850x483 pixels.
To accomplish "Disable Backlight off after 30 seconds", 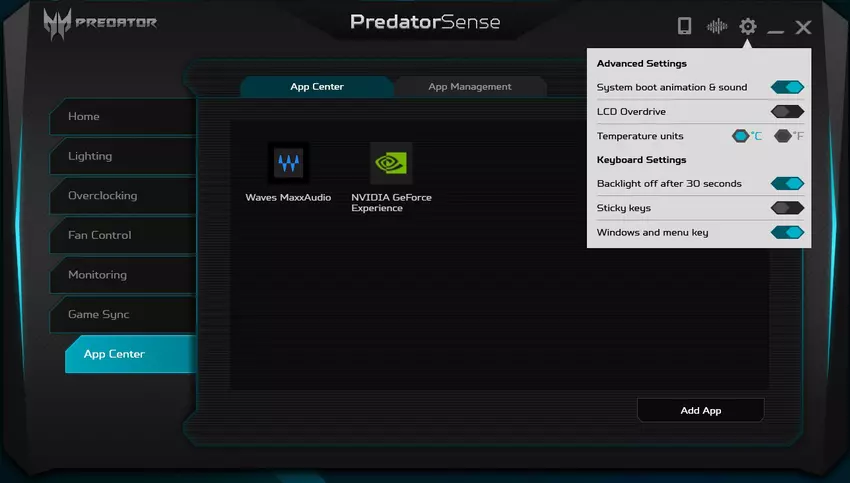I will pyautogui.click(x=787, y=184).
